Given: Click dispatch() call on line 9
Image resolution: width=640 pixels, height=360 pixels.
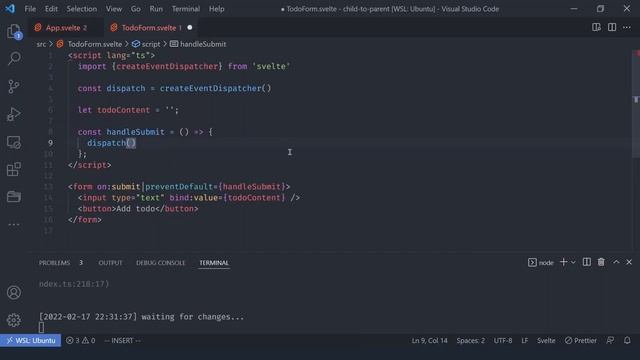Looking at the screenshot, I should 111,143.
